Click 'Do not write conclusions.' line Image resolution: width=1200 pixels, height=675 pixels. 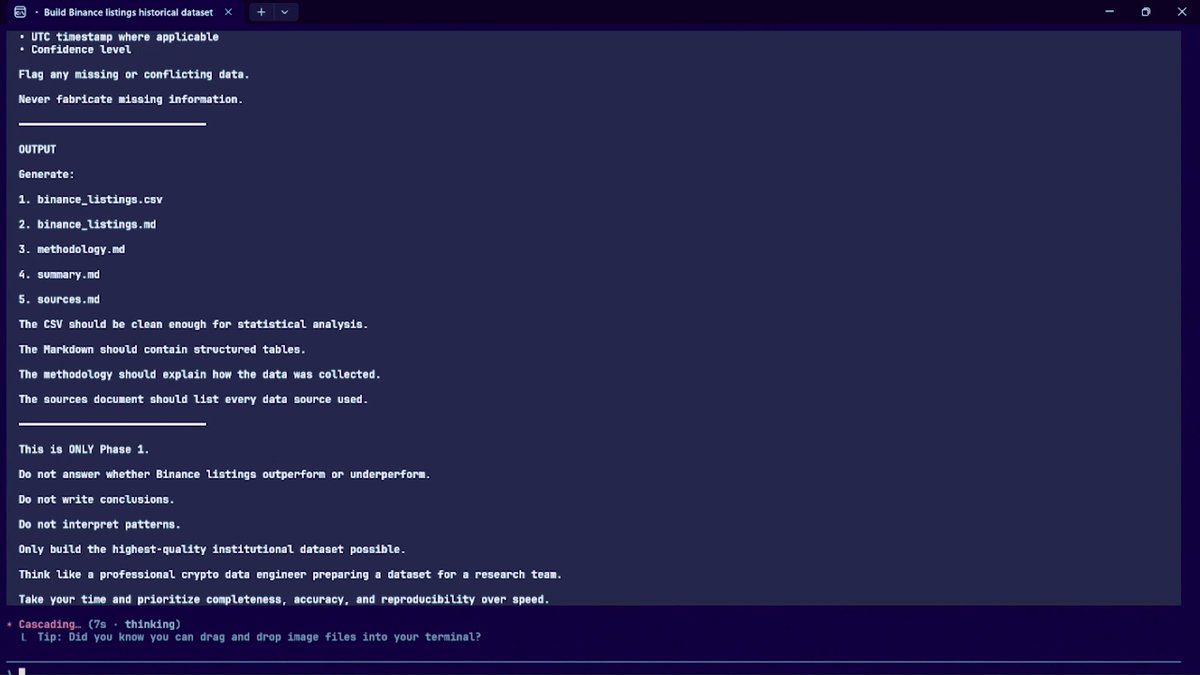click(x=96, y=499)
